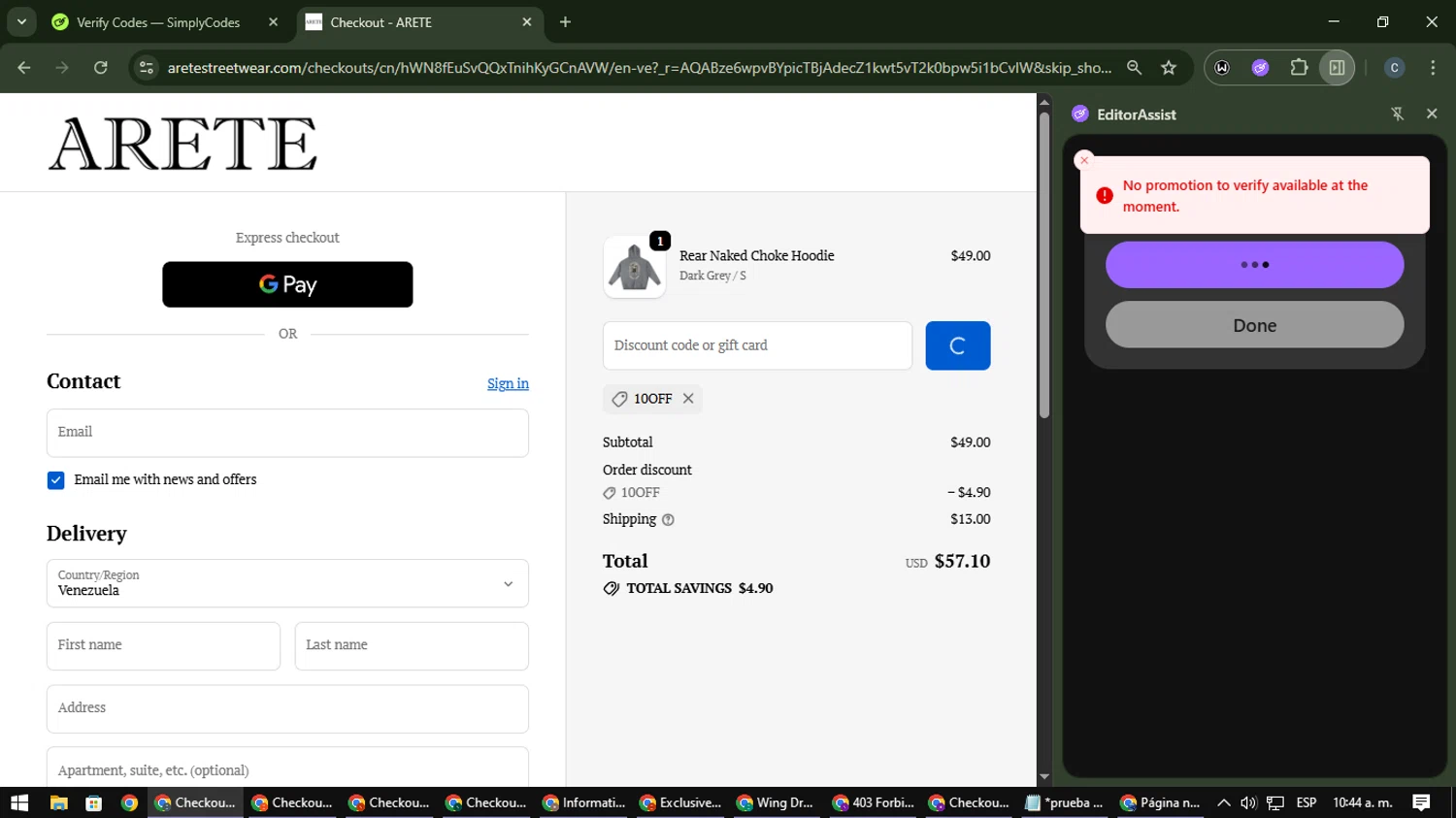The width and height of the screenshot is (1456, 818).
Task: Click the scroll down arrow of the page
Action: point(1044,777)
